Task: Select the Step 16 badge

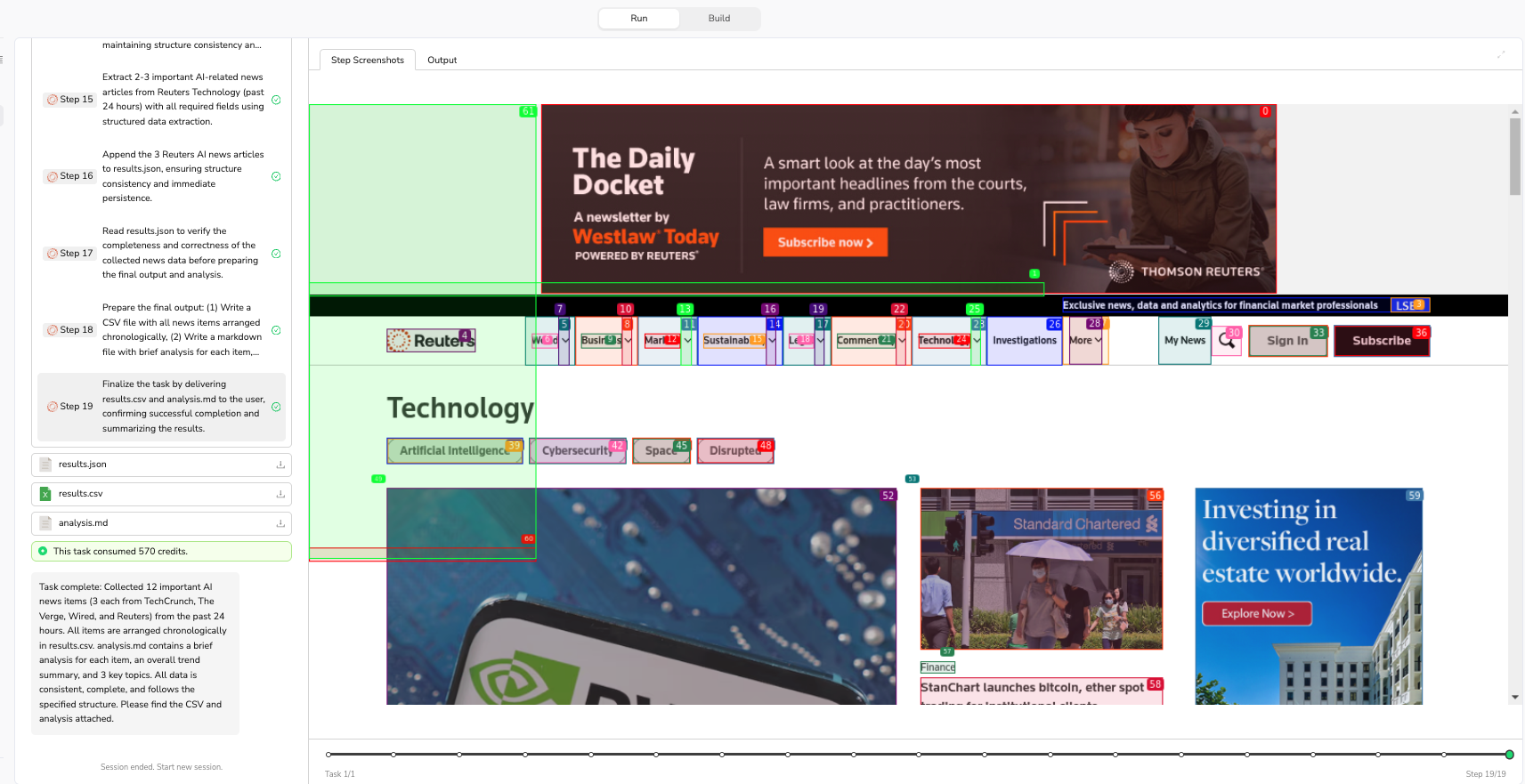Action: point(69,176)
